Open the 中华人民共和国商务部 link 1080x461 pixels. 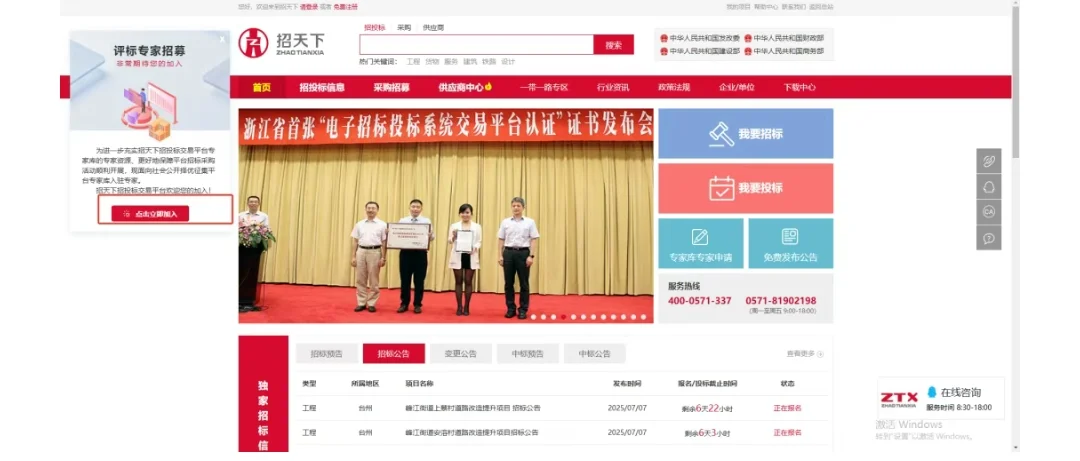pos(784,51)
